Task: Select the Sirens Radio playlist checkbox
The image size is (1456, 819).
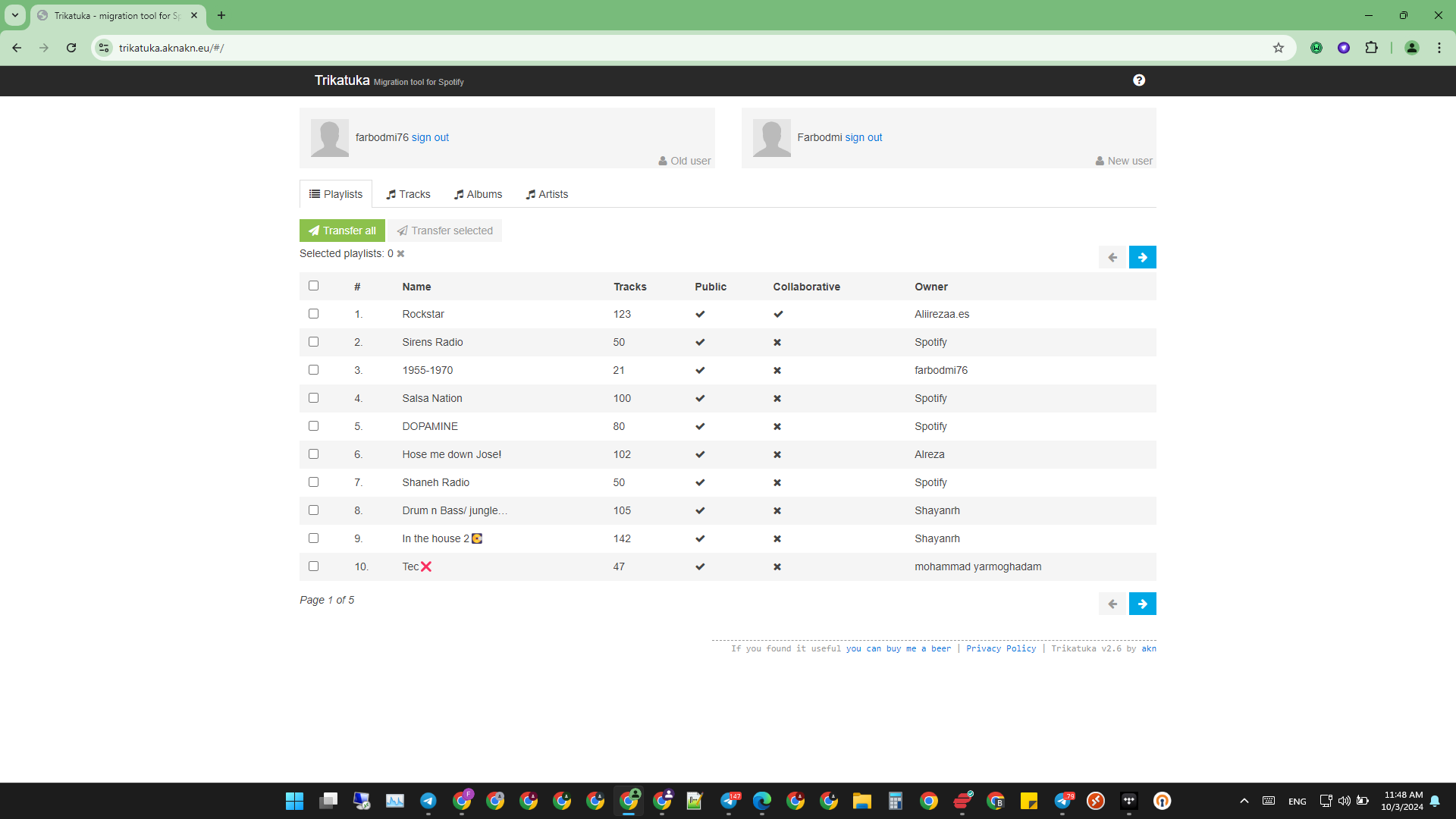Action: click(x=313, y=342)
